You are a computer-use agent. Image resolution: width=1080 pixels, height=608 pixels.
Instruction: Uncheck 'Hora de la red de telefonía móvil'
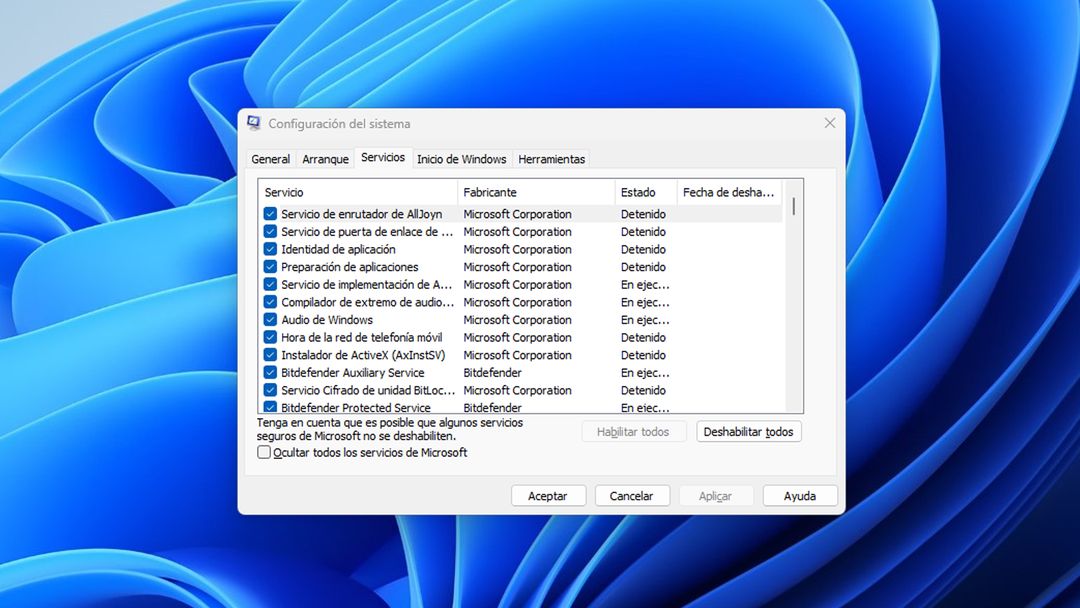coord(270,337)
